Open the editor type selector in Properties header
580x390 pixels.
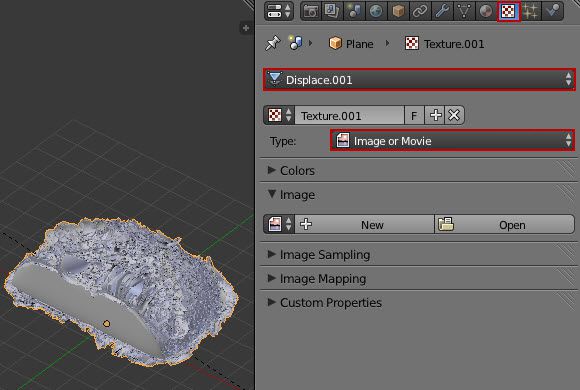click(x=279, y=11)
